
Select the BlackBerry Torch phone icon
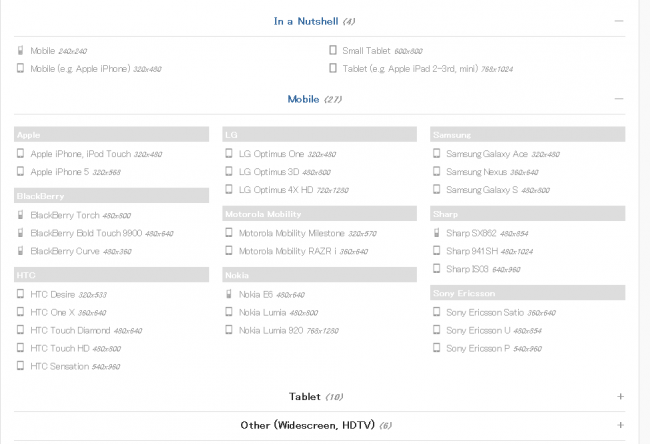20,215
